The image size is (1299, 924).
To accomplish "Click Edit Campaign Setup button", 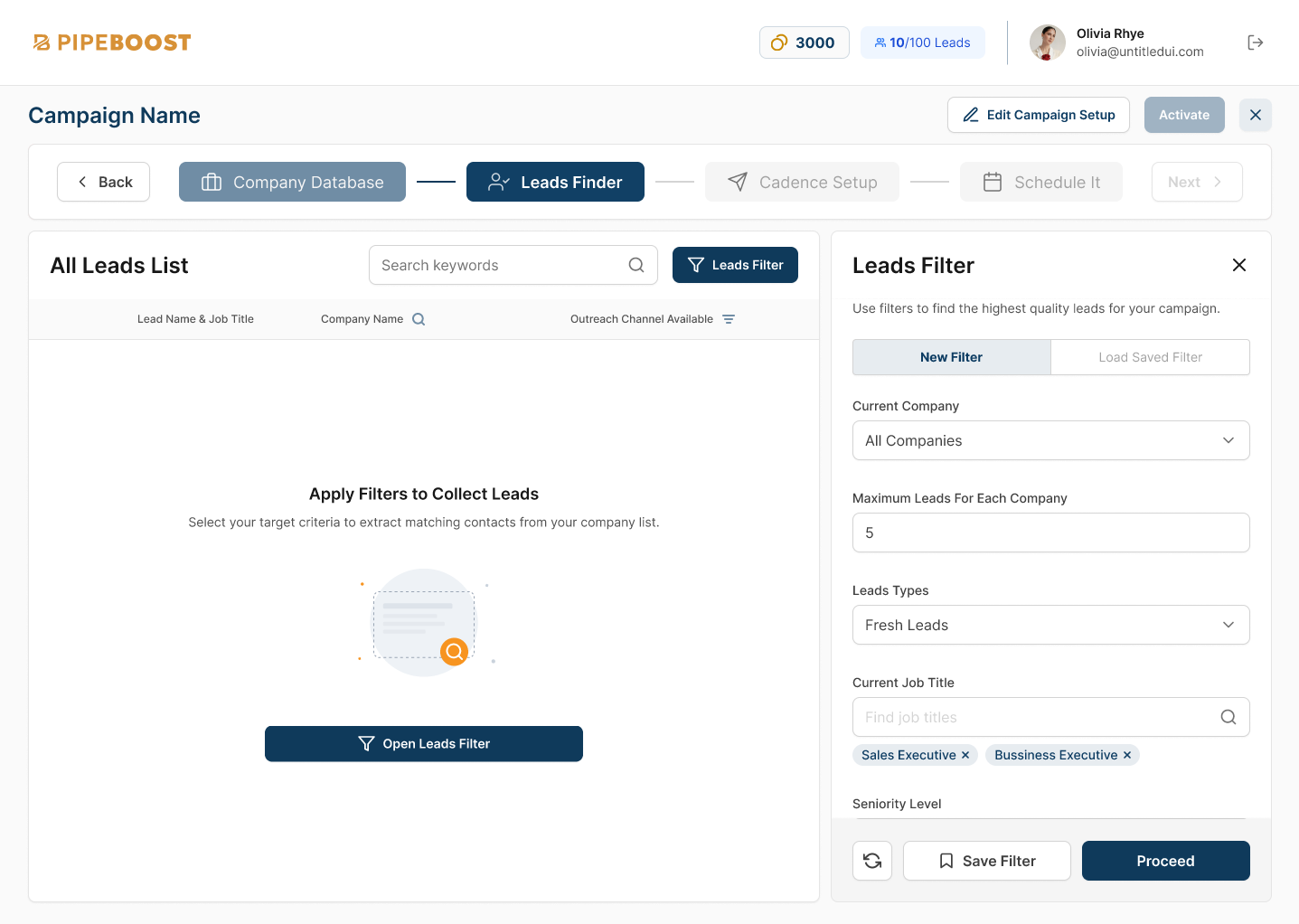I will click(1039, 115).
